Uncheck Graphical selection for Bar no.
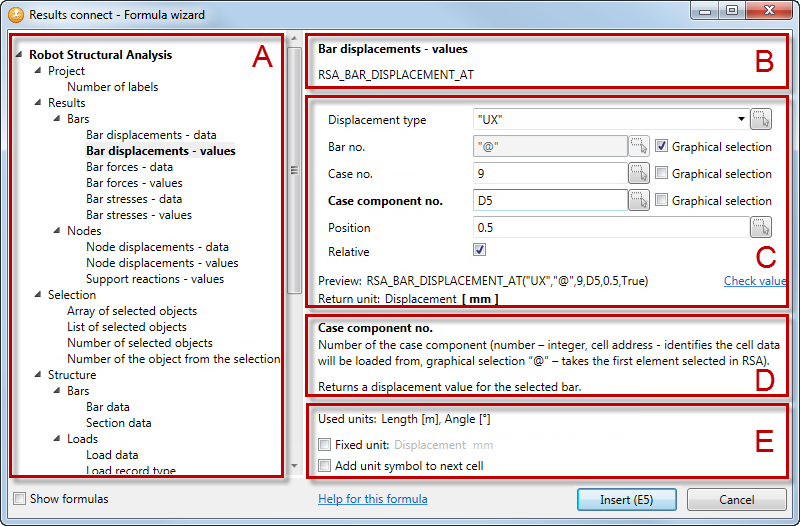This screenshot has height=526, width=800. click(x=661, y=146)
